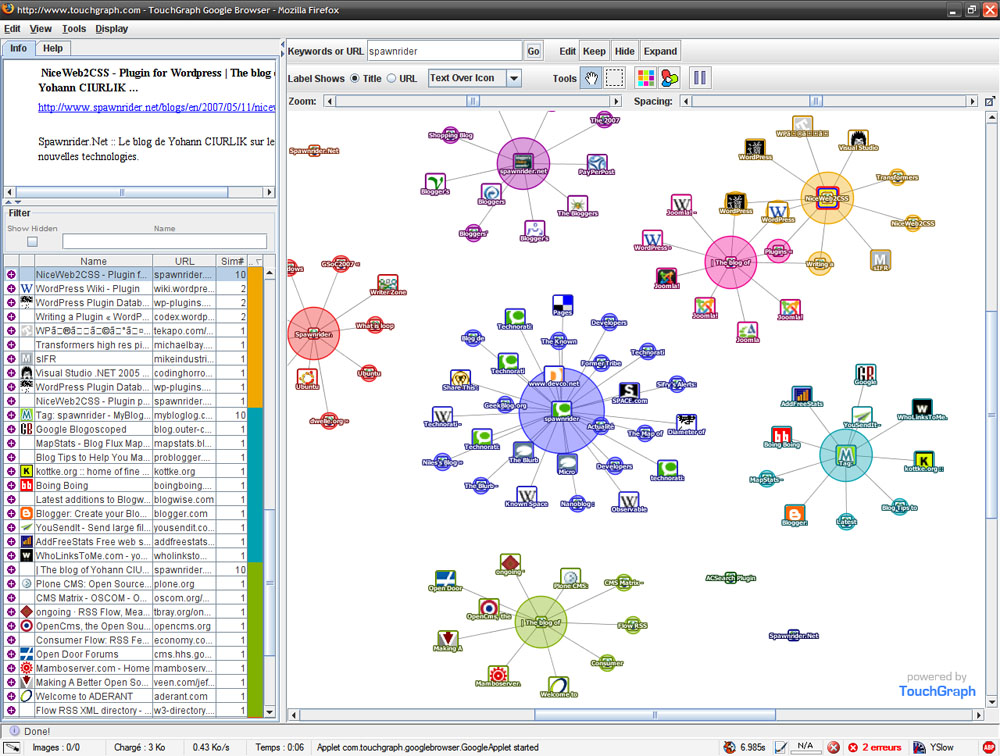Image resolution: width=1000 pixels, height=756 pixels.
Task: Select the hand navigate tool
Action: pyautogui.click(x=591, y=78)
